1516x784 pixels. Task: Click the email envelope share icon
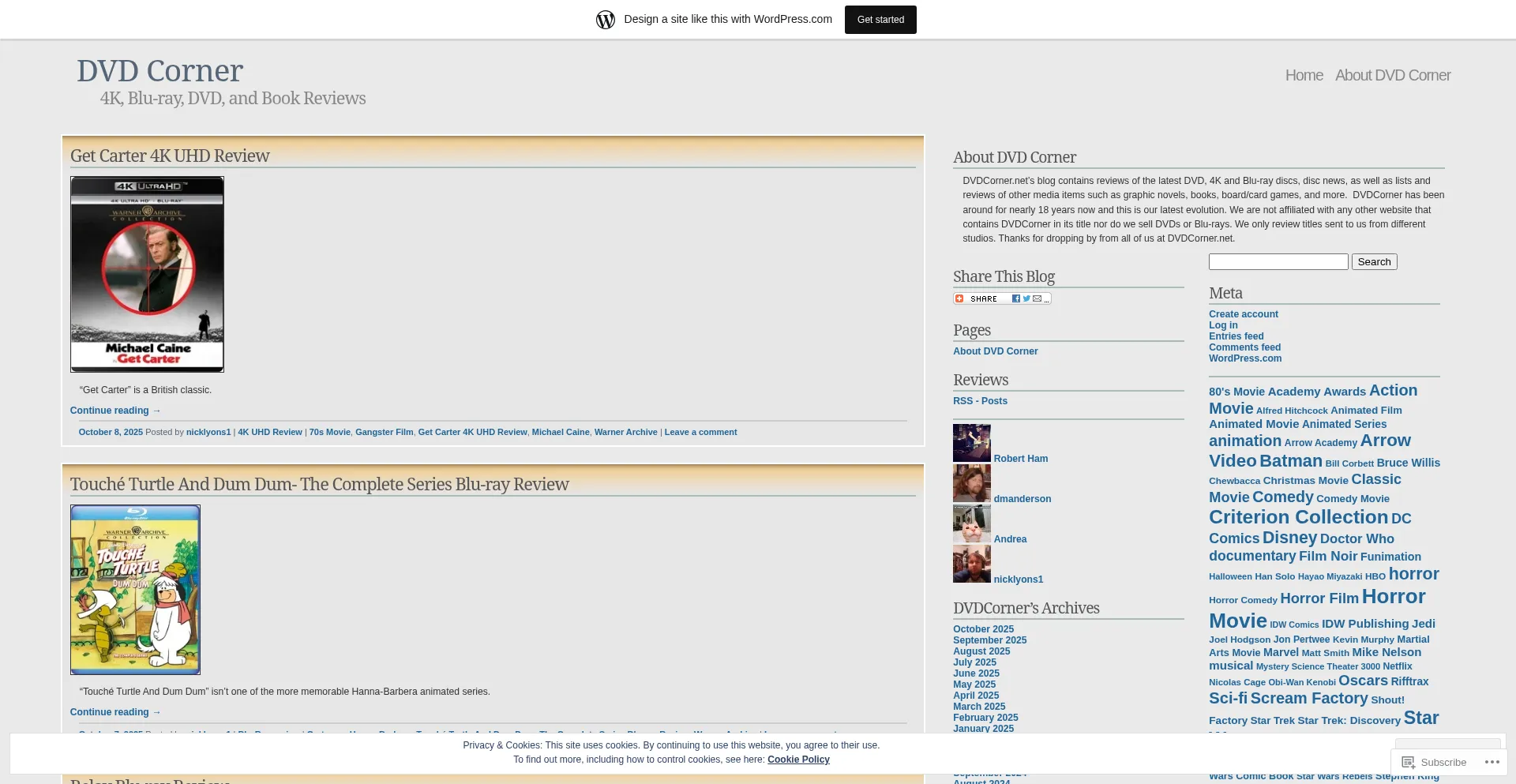[1037, 298]
